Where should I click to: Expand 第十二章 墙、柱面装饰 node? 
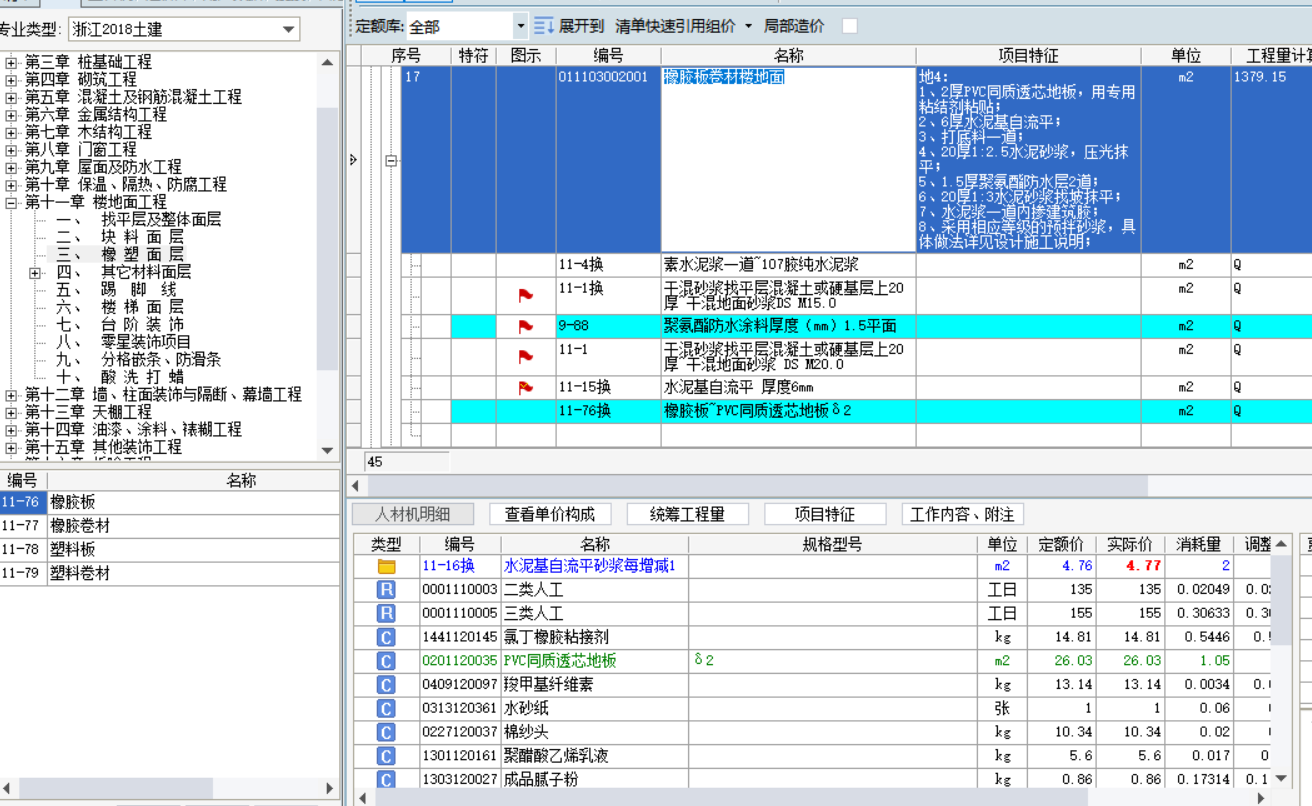(12, 395)
